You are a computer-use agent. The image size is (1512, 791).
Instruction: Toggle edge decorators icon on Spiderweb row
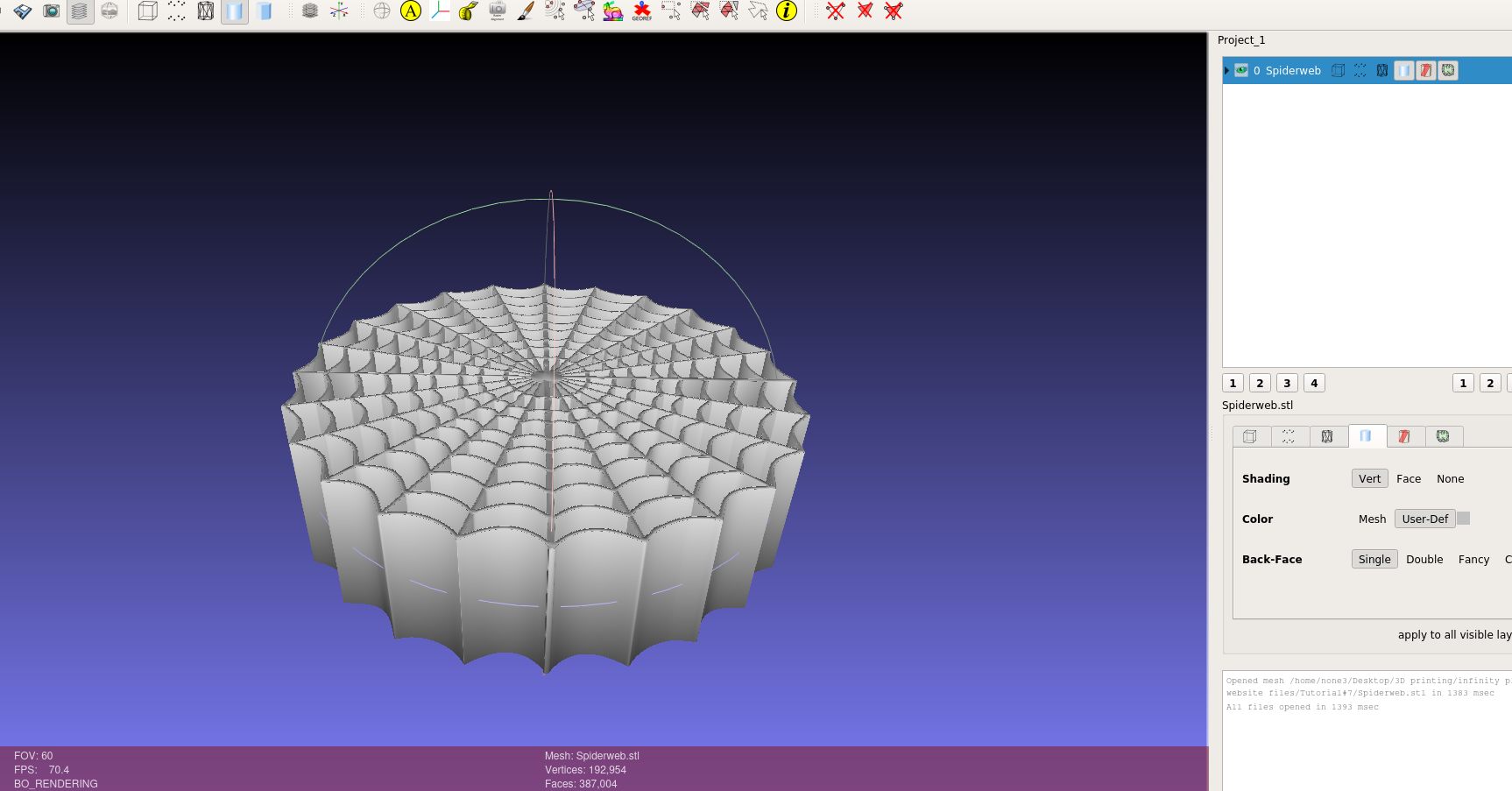pos(1448,71)
